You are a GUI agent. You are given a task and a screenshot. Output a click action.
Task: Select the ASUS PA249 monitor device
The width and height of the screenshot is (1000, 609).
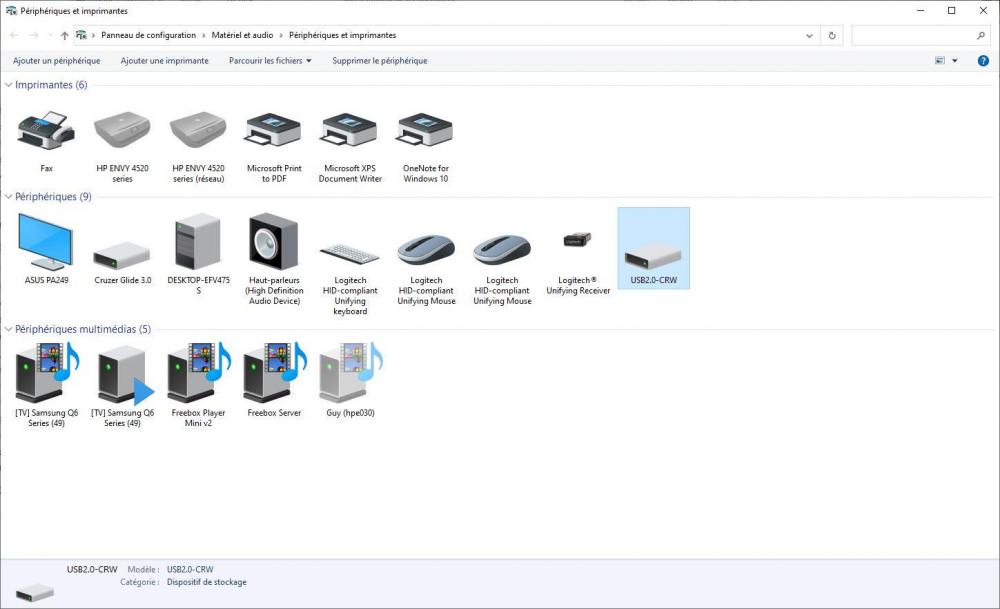[x=46, y=244]
